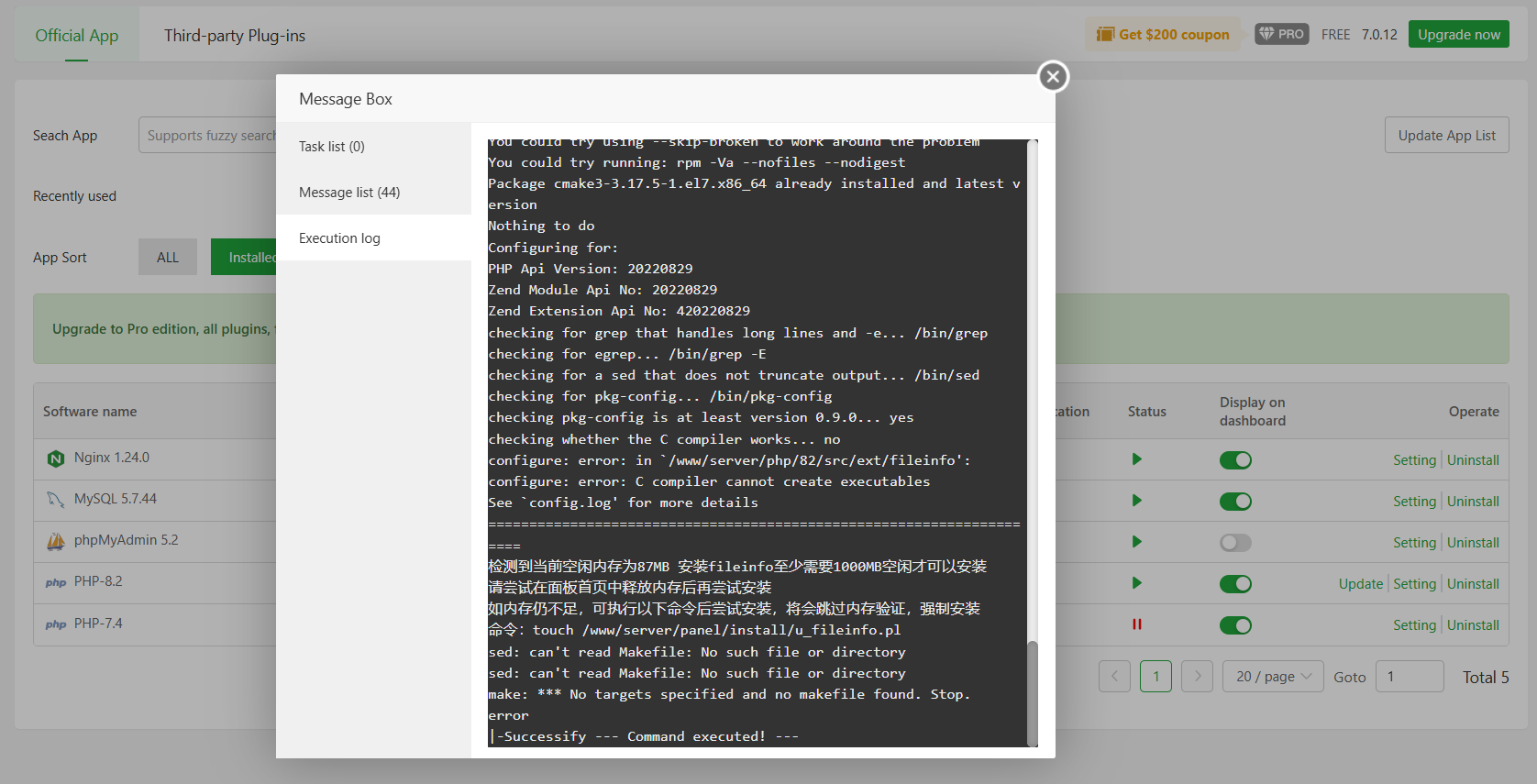Click Uninstall link for PHP-8.2

click(1473, 584)
